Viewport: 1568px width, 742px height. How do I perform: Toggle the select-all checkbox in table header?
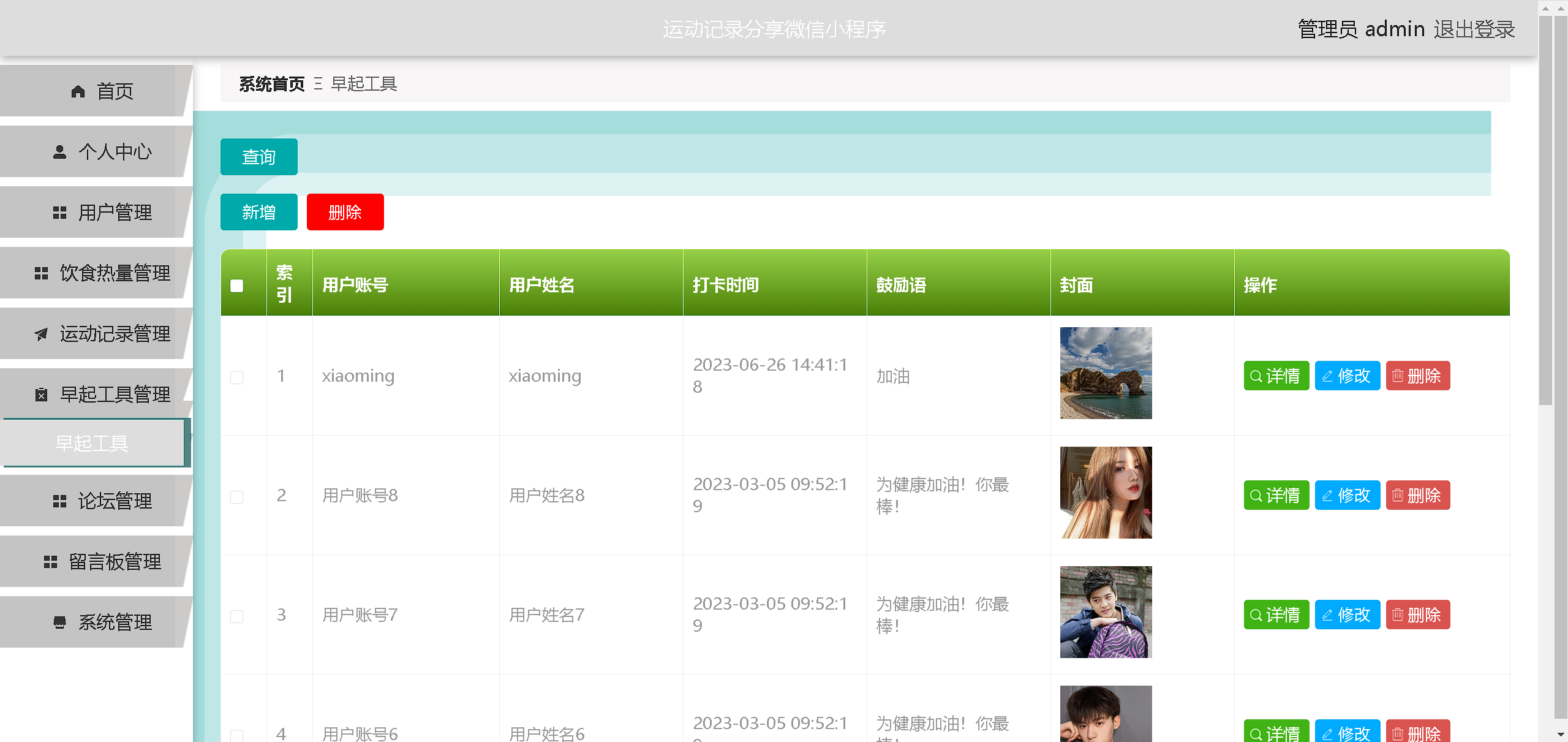237,286
